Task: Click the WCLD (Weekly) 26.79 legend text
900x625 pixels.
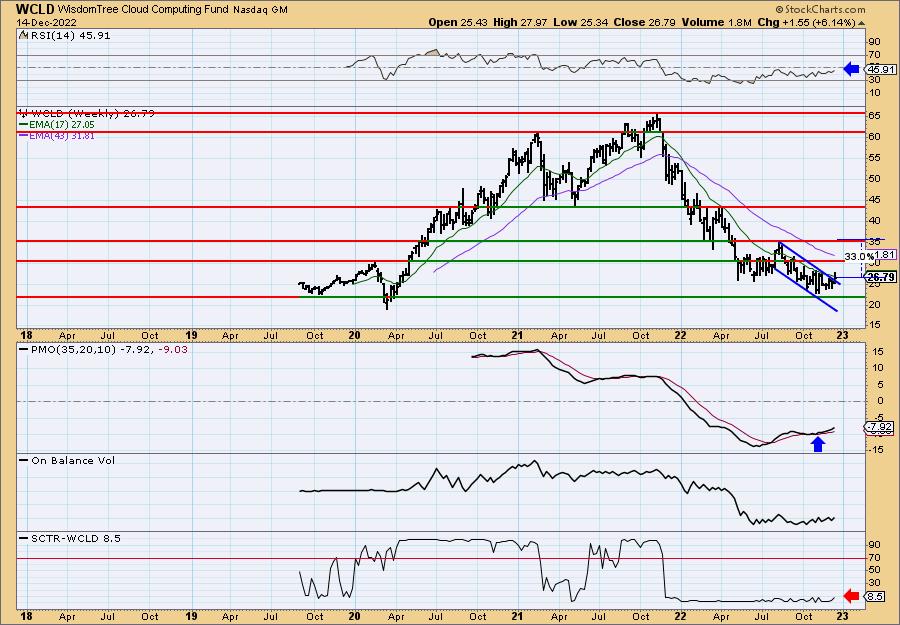Action: tap(92, 114)
